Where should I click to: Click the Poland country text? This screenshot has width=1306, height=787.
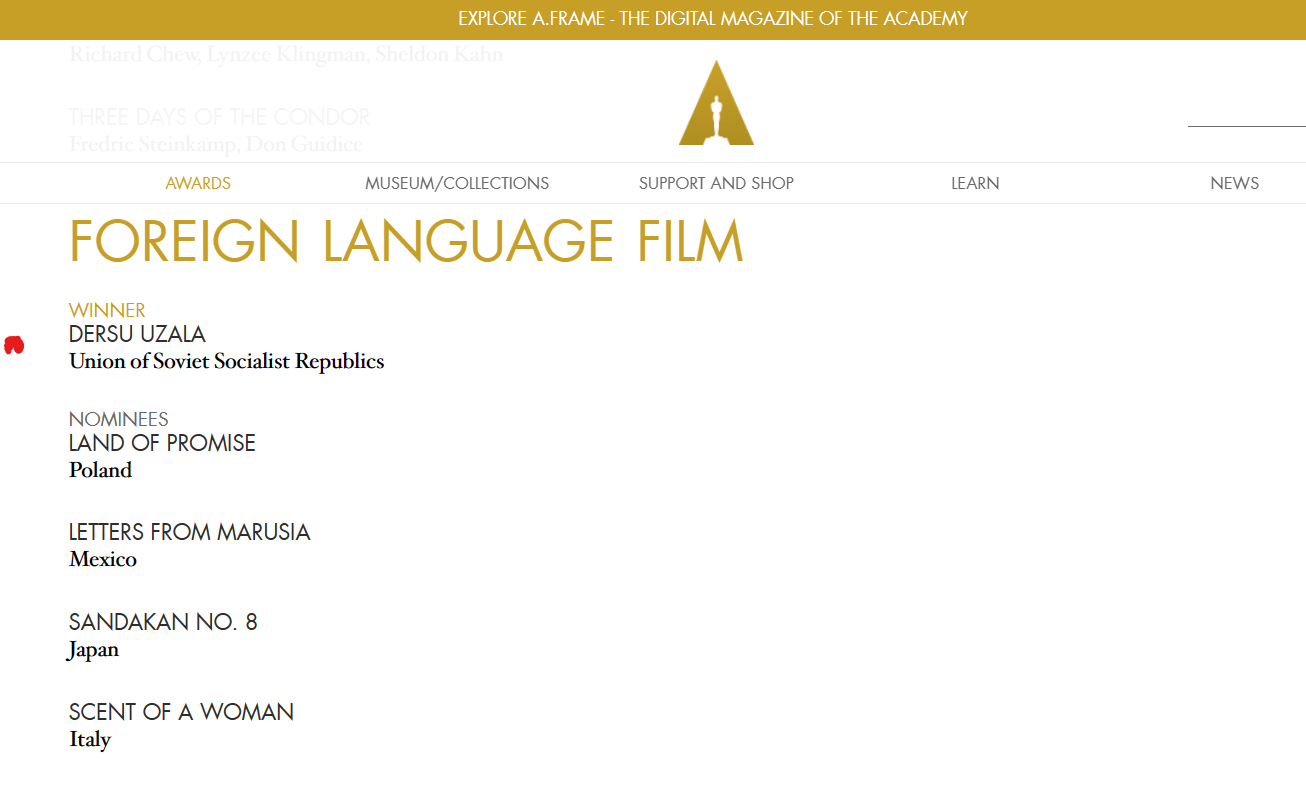pos(100,470)
